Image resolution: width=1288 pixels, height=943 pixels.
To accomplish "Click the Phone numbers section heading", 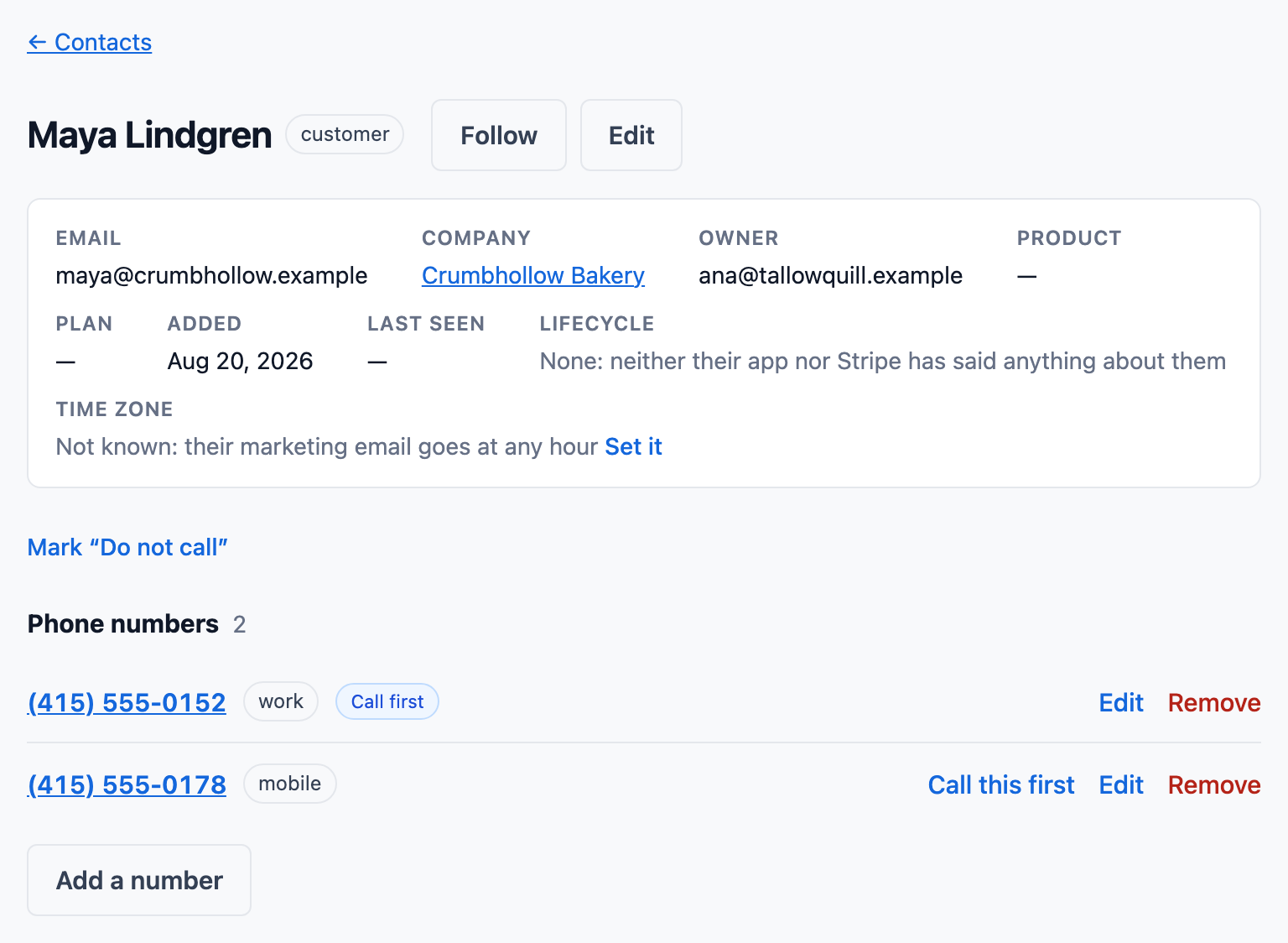I will coord(123,623).
